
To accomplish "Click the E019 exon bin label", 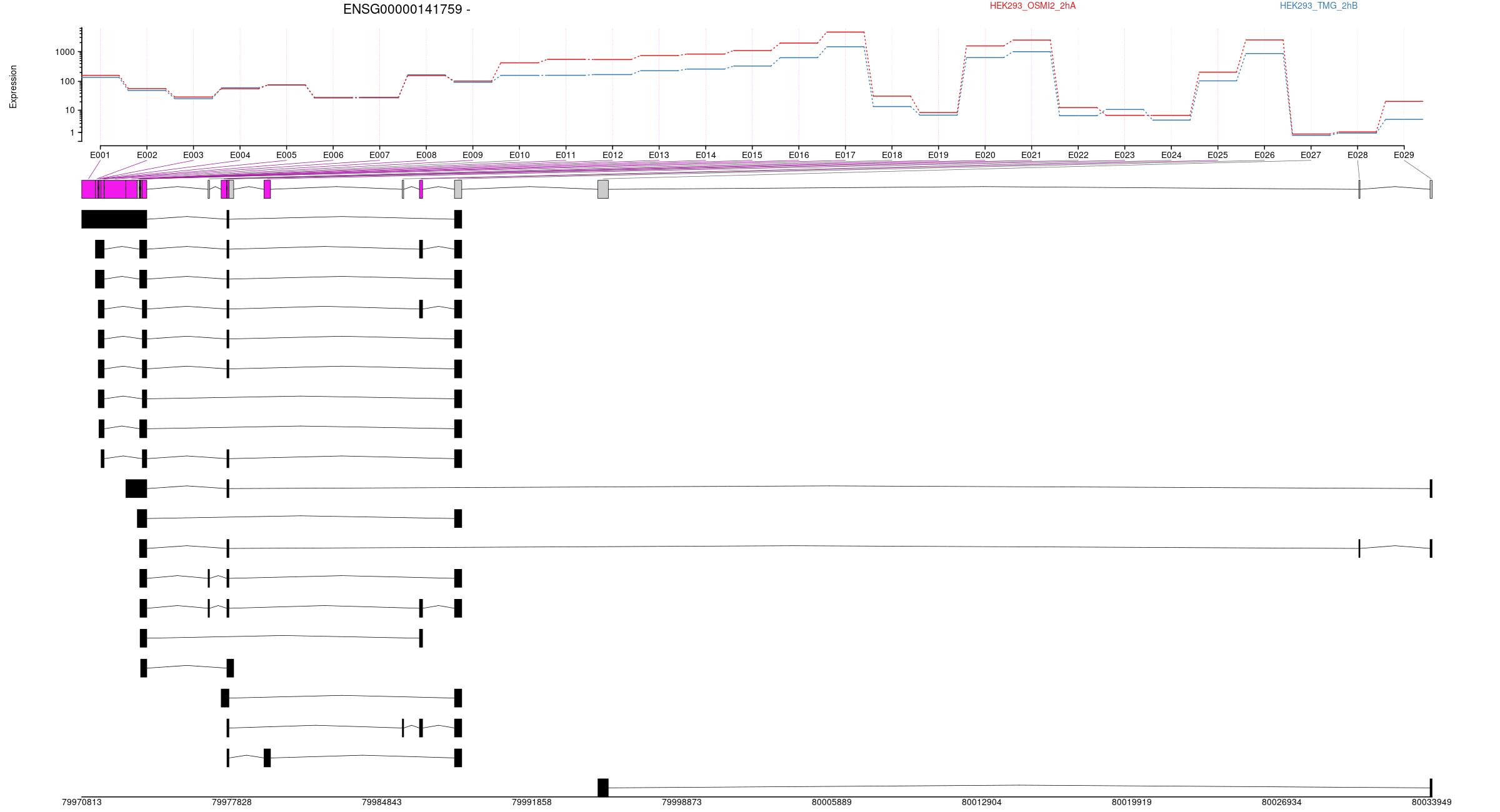I will [938, 155].
